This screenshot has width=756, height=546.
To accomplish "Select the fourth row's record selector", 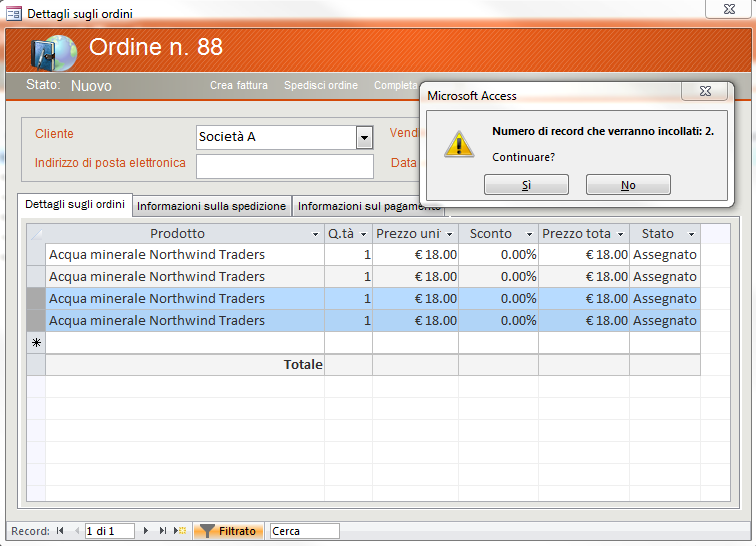I will tap(36, 321).
